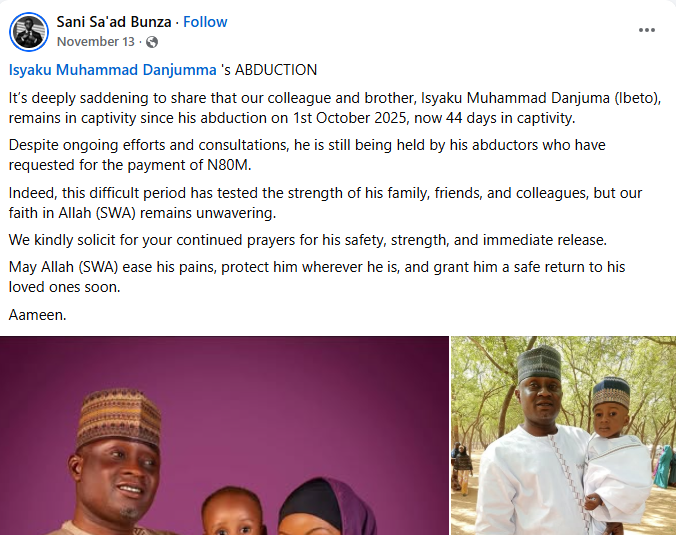This screenshot has width=676, height=535.
Task: Click the baby in the left photo
Action: 232,512
